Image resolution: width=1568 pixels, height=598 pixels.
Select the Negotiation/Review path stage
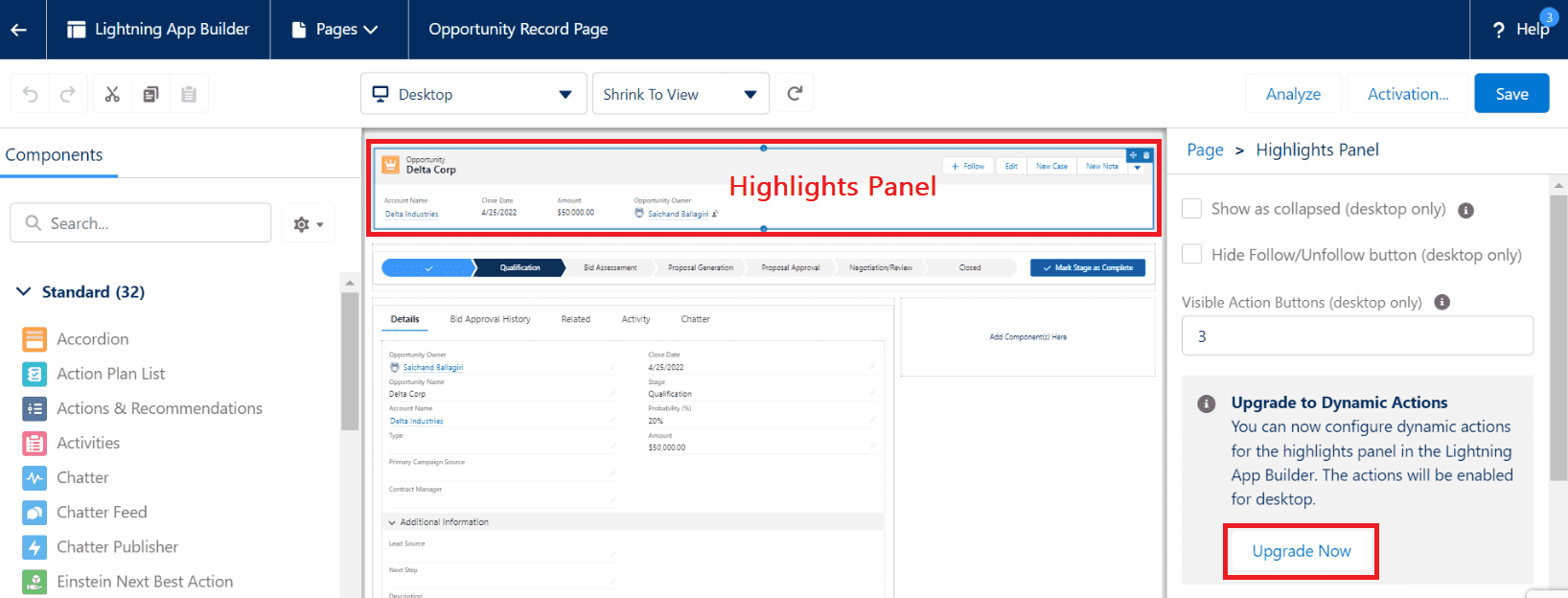point(881,267)
